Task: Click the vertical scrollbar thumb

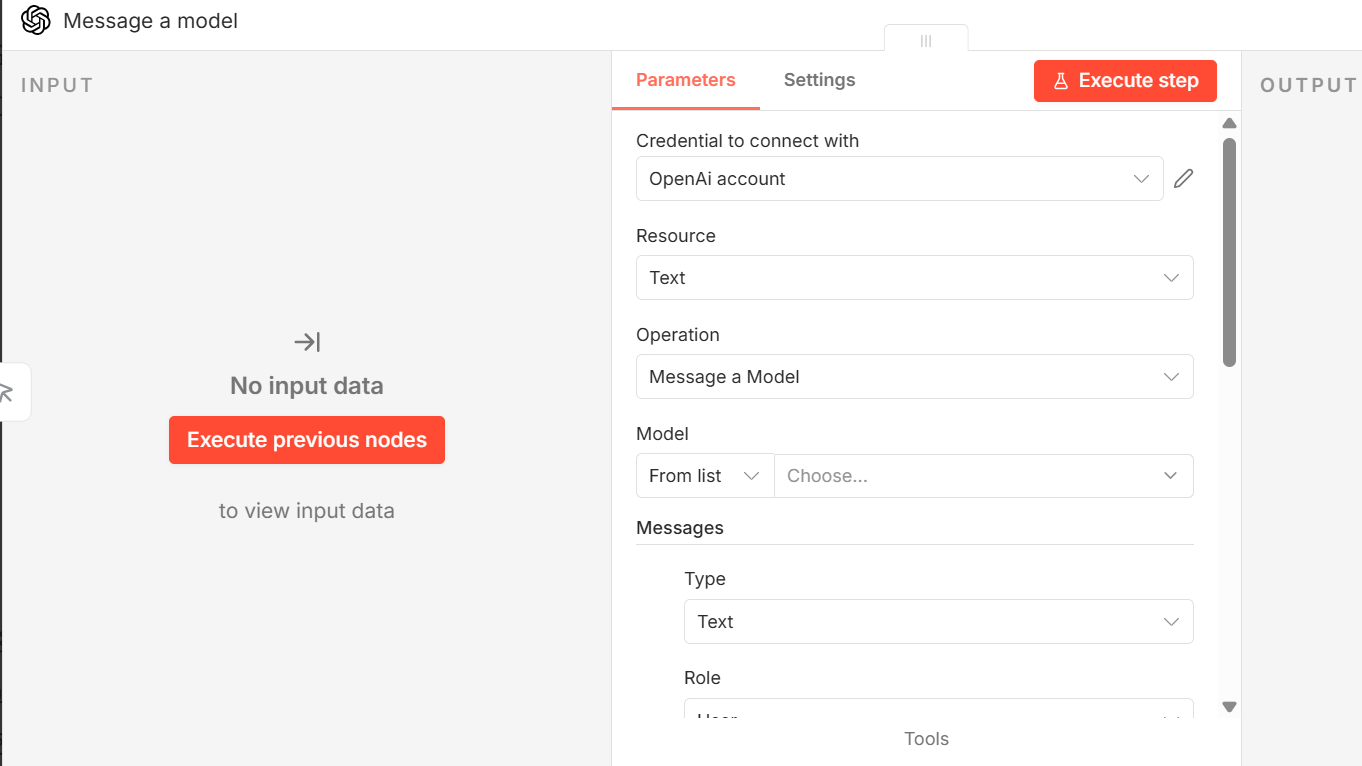Action: click(x=1230, y=252)
